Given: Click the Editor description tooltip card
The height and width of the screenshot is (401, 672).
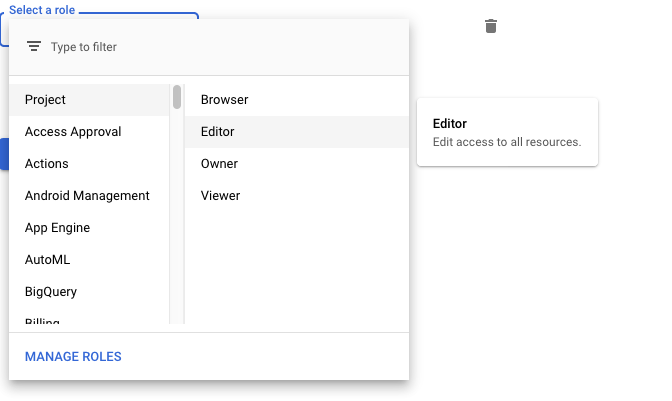Looking at the screenshot, I should pos(507,132).
